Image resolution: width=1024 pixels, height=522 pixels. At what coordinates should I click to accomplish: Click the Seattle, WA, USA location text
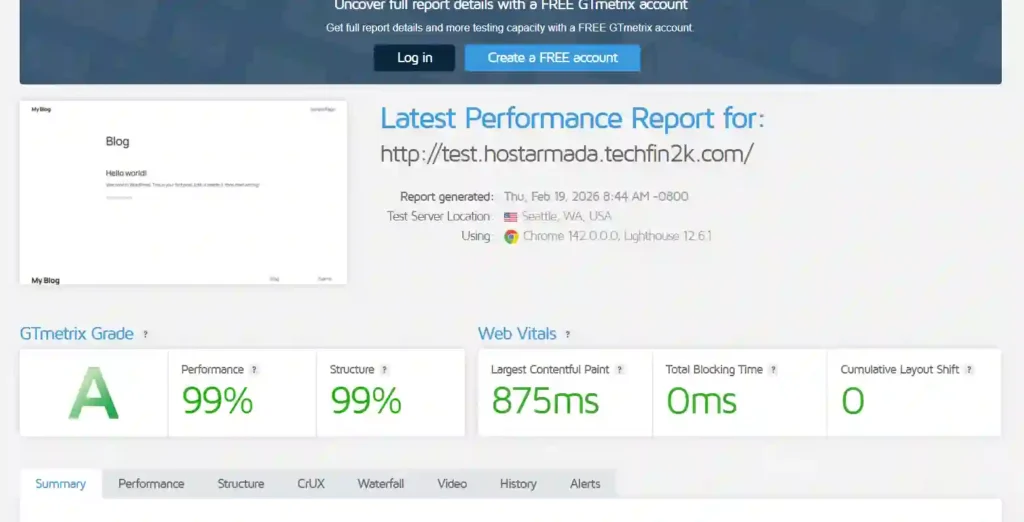click(x=567, y=216)
